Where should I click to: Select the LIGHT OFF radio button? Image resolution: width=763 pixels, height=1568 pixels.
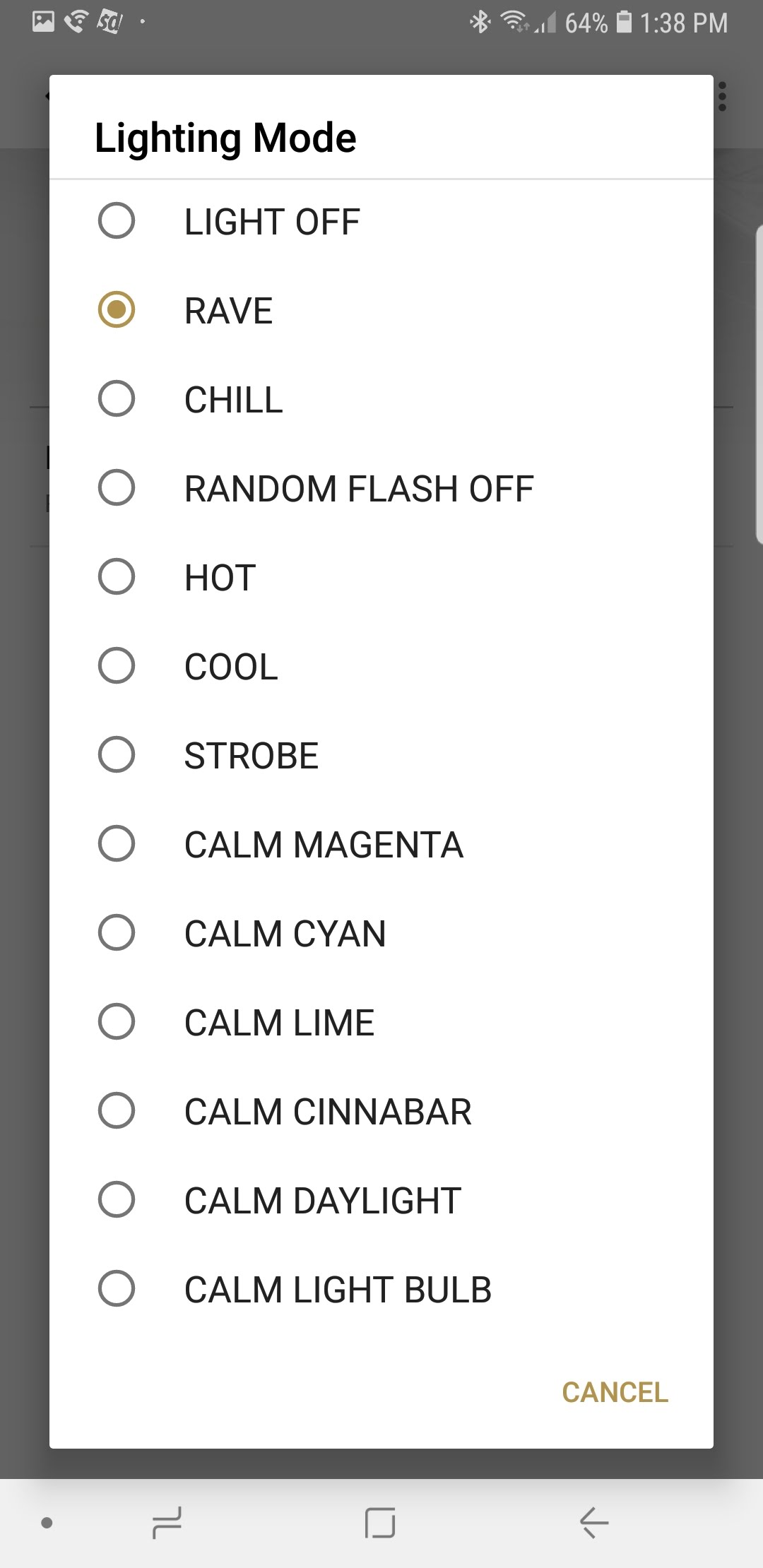[x=117, y=221]
